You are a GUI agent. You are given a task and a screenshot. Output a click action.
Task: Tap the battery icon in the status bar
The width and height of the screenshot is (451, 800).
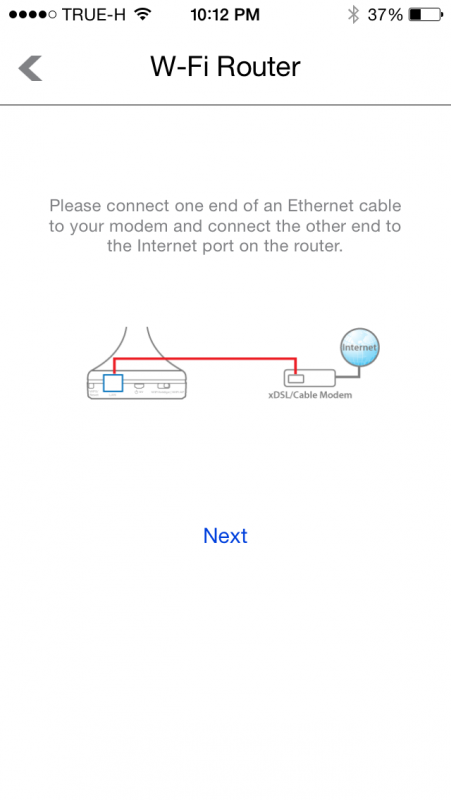pyautogui.click(x=426, y=15)
